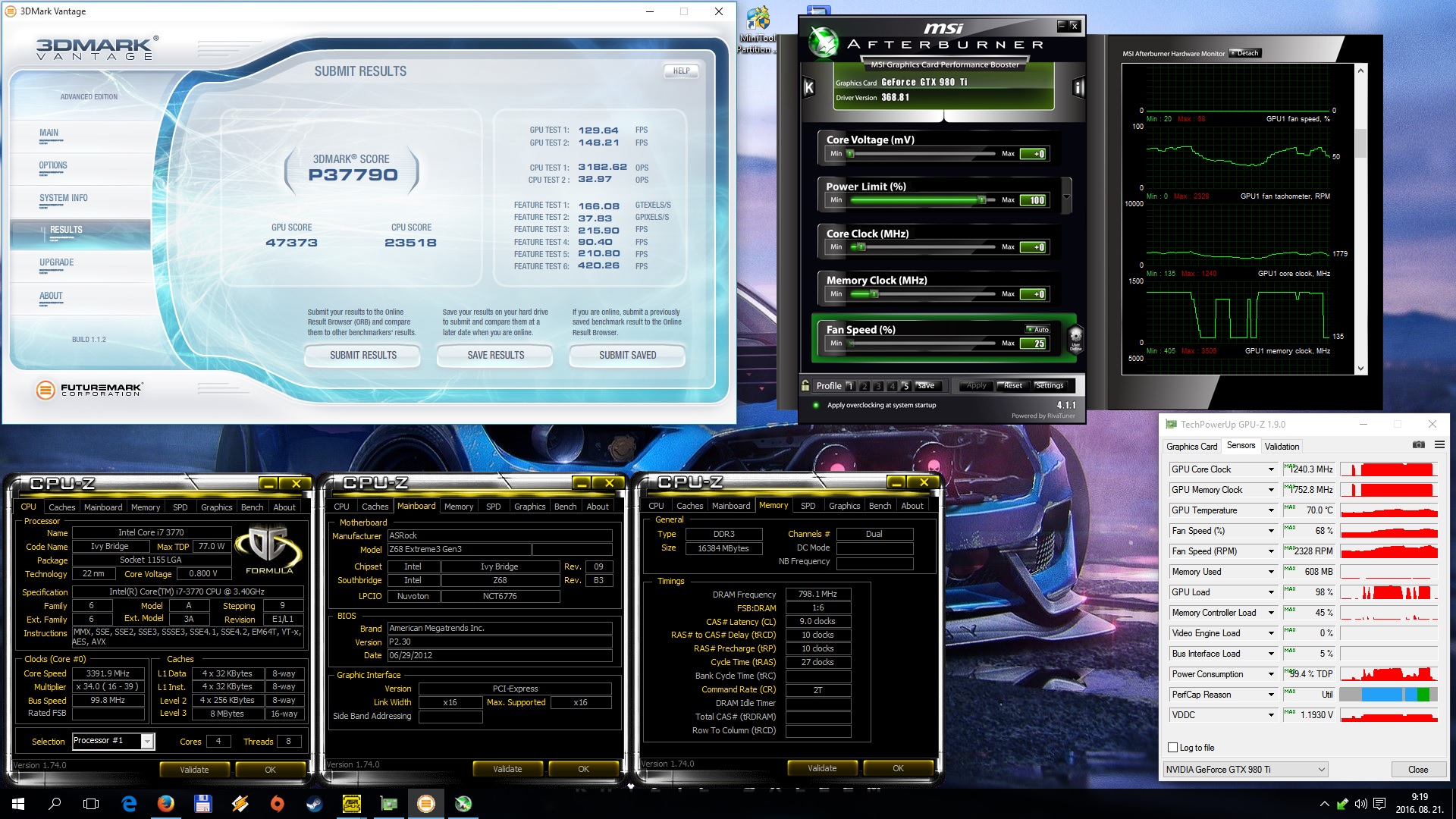Enable Log to file in GPU-Z
Image resolution: width=1456 pixels, height=819 pixels.
click(1172, 747)
